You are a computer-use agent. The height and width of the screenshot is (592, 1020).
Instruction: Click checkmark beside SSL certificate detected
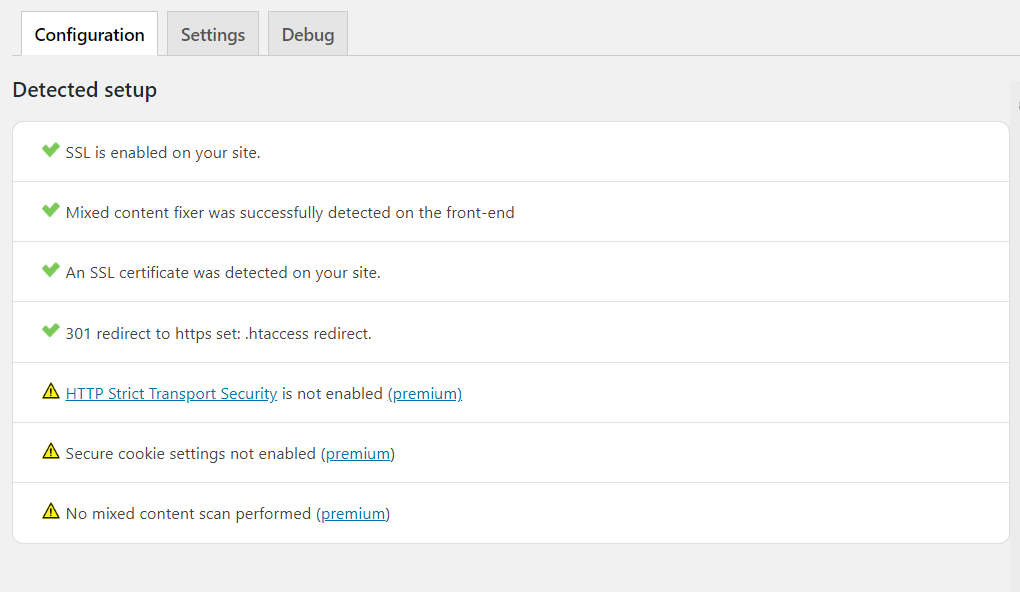coord(51,271)
